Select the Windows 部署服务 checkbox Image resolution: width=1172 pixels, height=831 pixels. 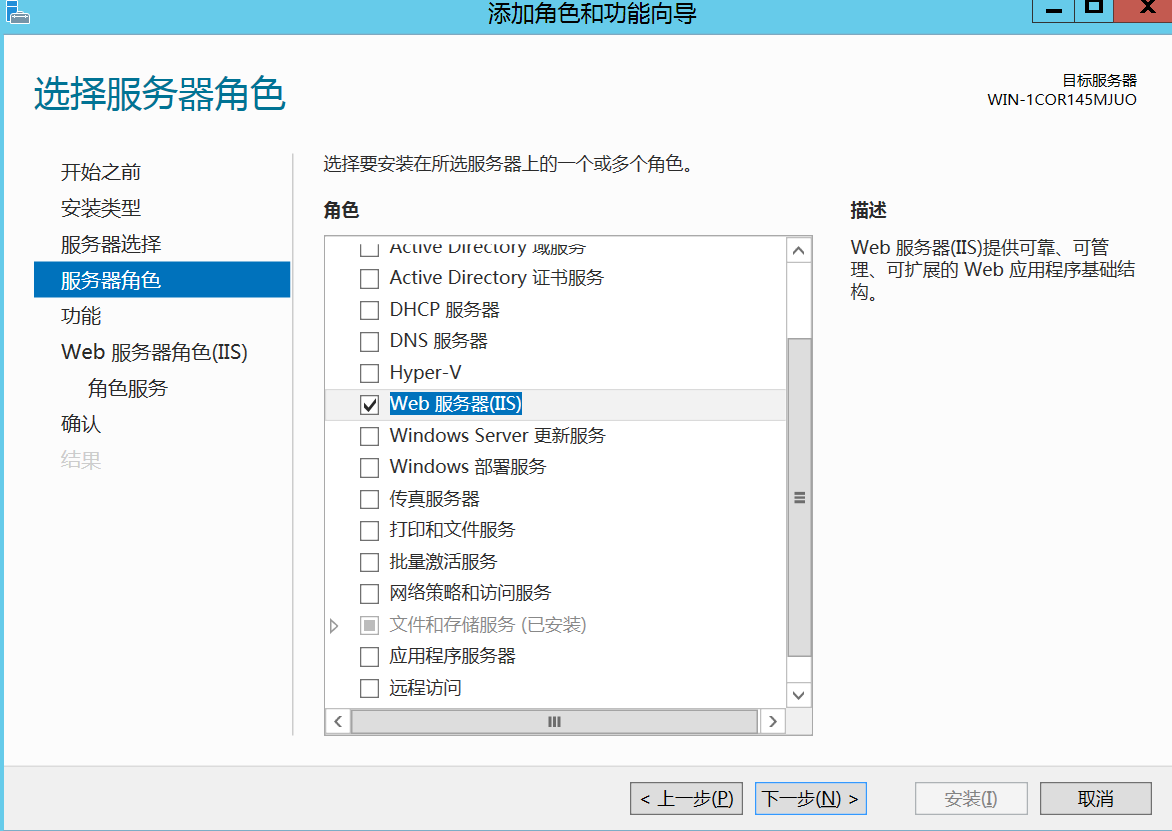370,467
